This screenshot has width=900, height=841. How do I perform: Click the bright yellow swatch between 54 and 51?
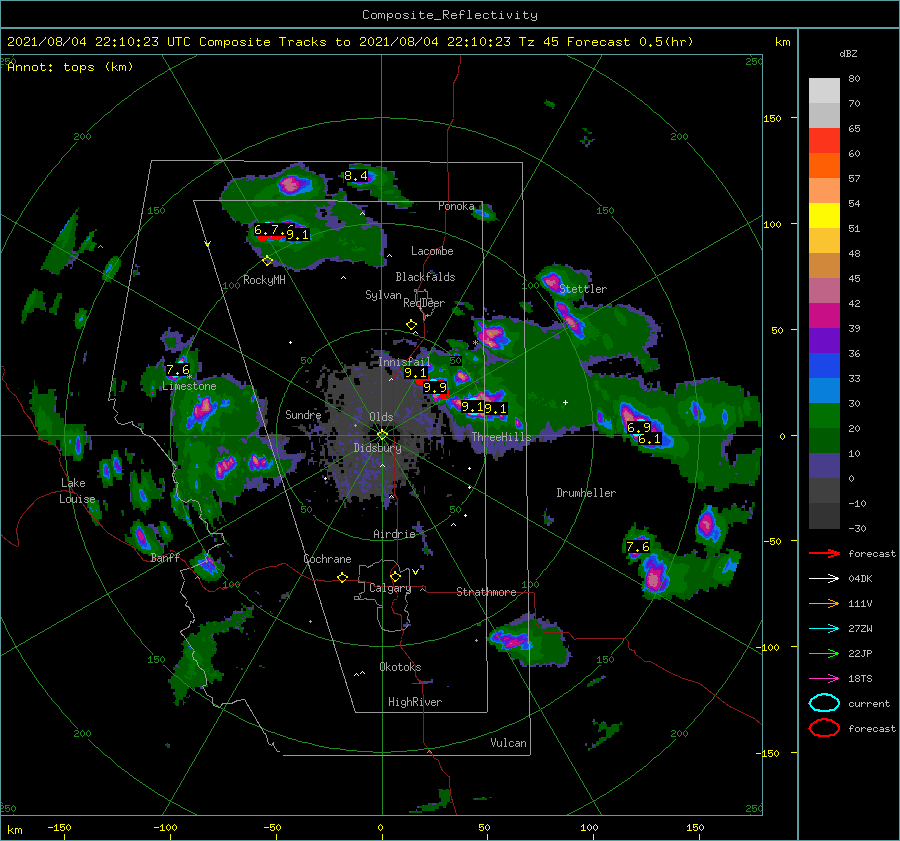pyautogui.click(x=824, y=216)
